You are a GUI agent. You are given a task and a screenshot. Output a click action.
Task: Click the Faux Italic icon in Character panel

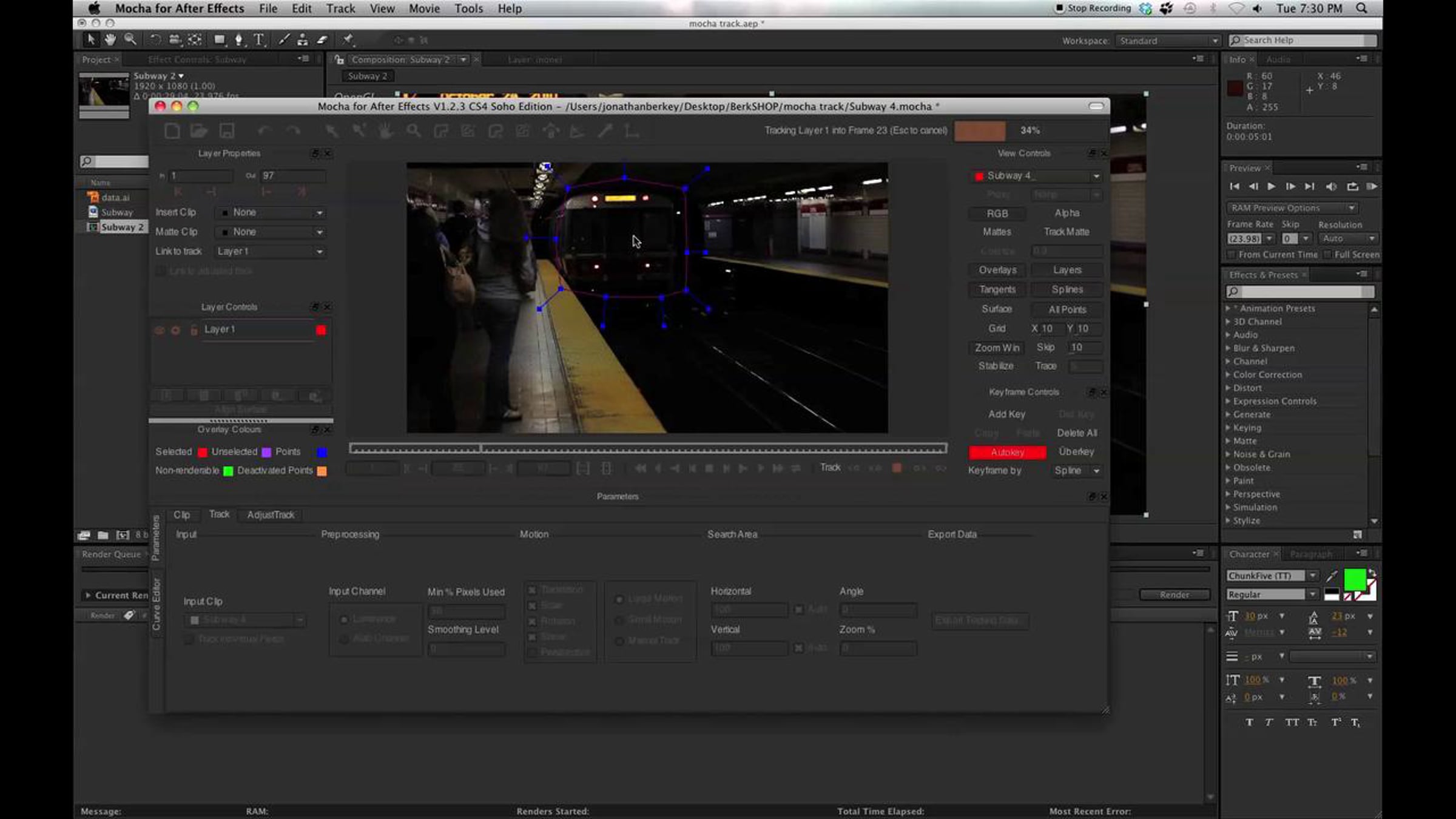[x=1269, y=722]
